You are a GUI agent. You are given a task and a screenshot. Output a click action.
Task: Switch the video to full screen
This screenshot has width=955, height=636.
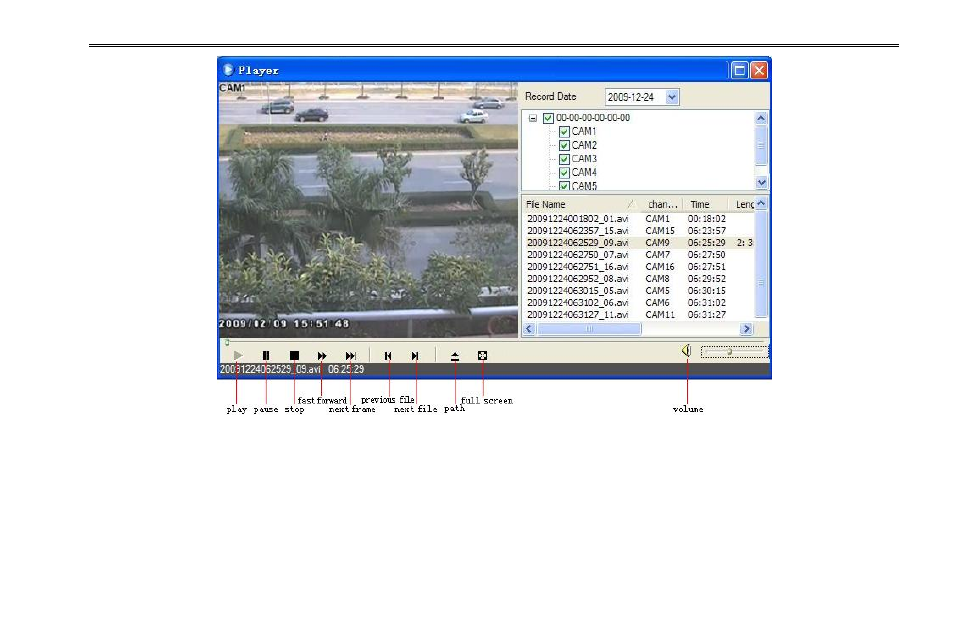coord(482,355)
